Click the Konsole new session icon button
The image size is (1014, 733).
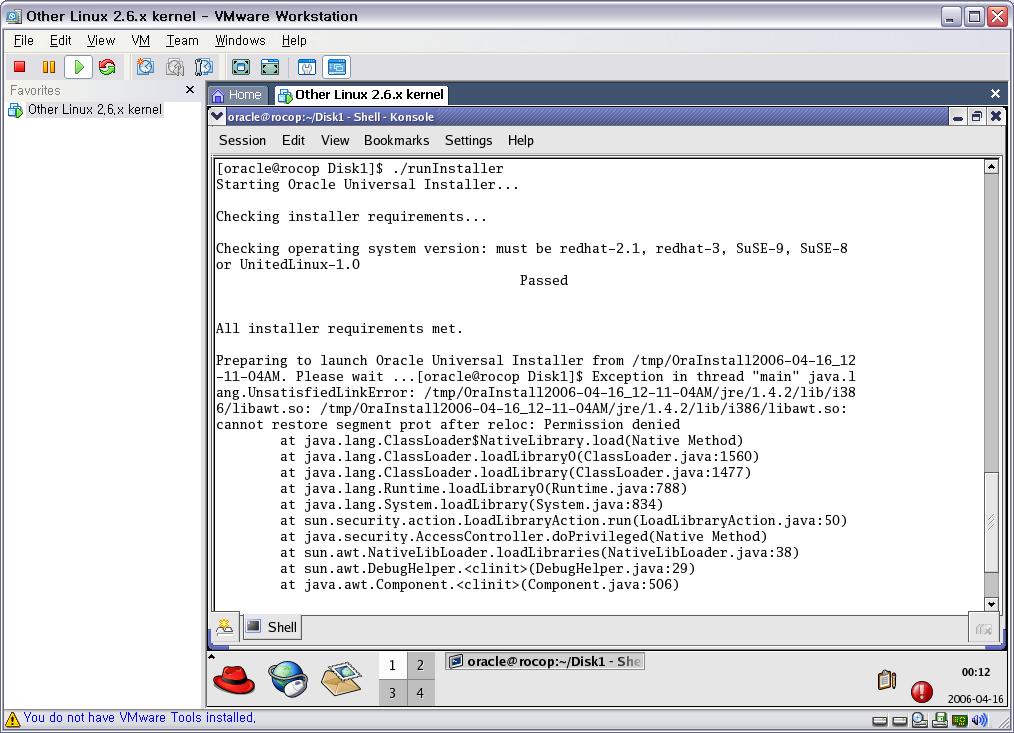[x=224, y=627]
